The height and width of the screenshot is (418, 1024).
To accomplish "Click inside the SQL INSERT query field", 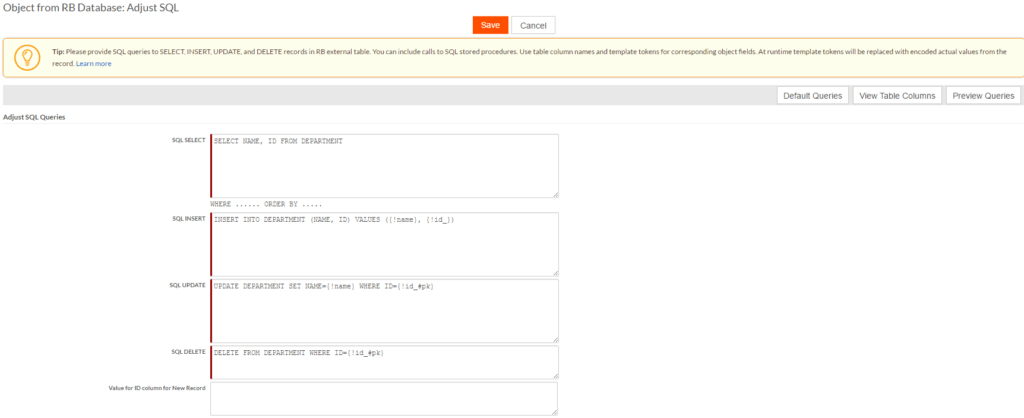I will (384, 244).
